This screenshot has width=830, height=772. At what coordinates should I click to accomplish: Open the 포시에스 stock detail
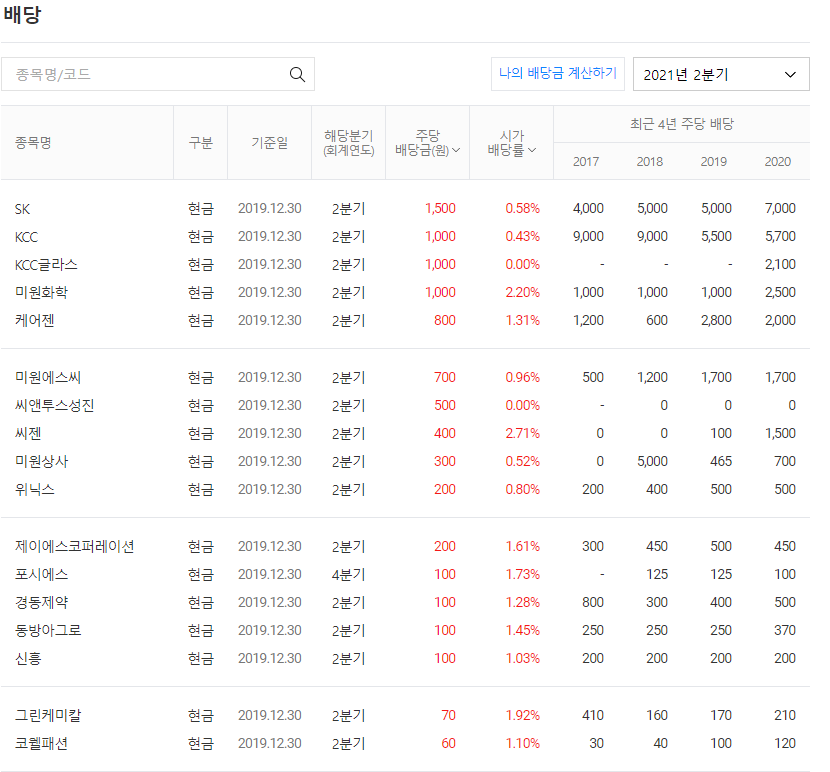tap(40, 574)
